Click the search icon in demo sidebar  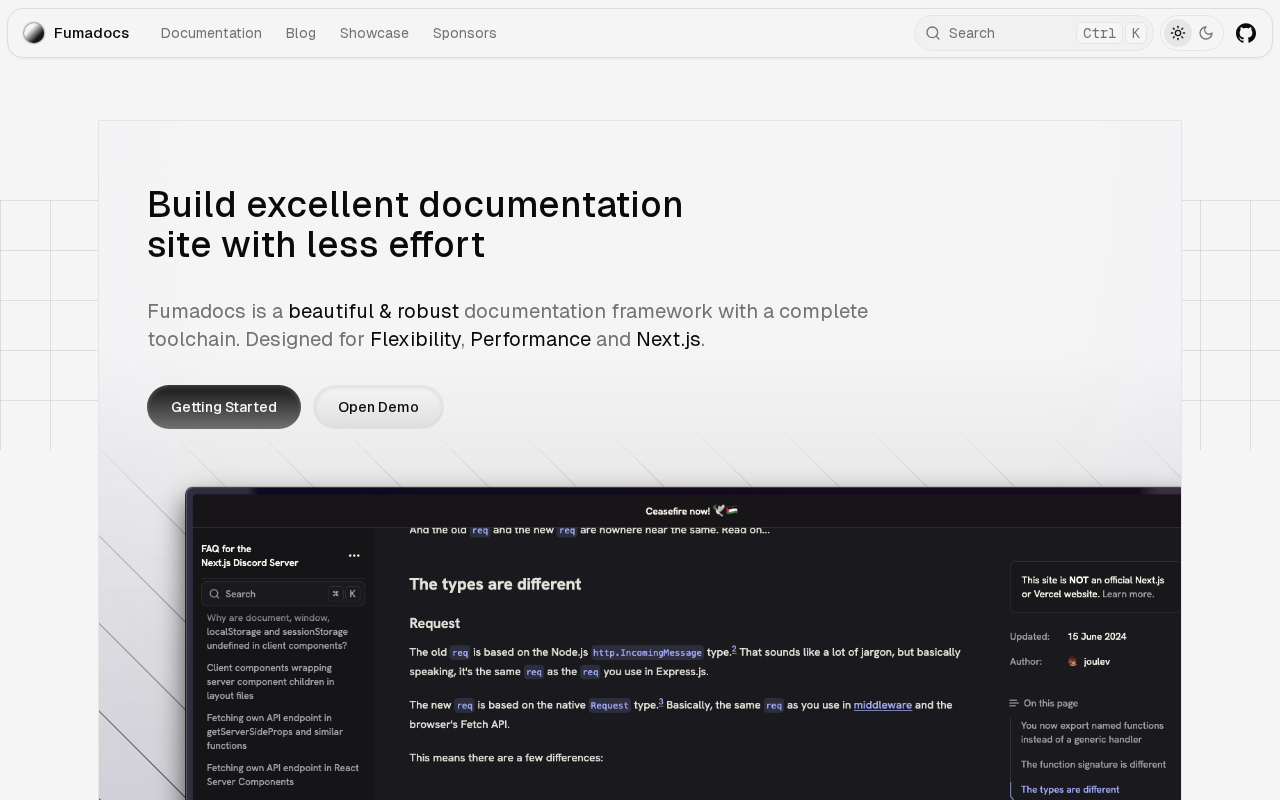pos(214,594)
